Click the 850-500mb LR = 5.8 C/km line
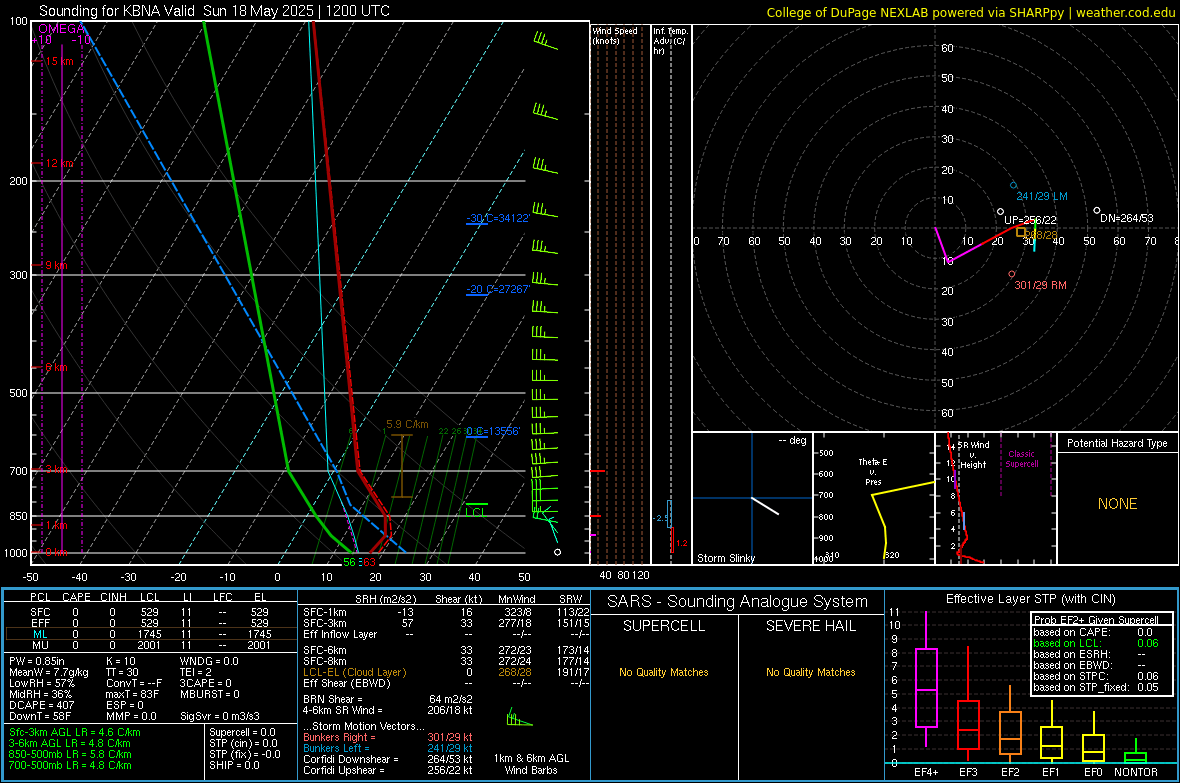 pos(70,754)
